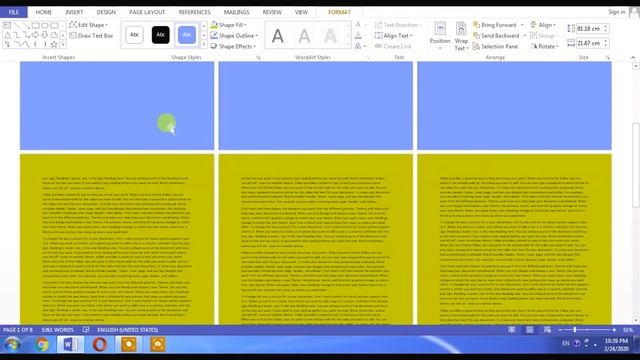
Task: Apply the blue filled Abc shape style
Action: click(187, 35)
